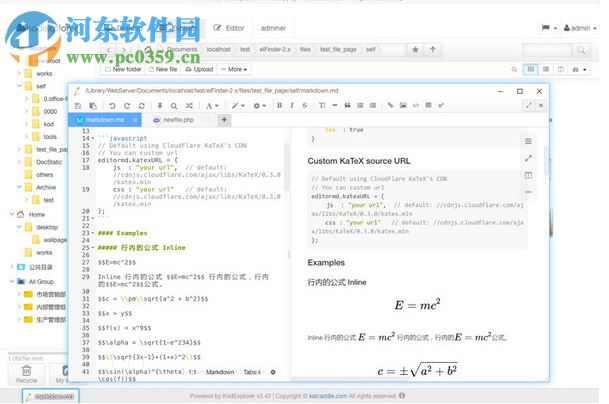Open the More dropdown in file toolbar
Image resolution: width=609 pixels, height=404 pixels.
[234, 70]
